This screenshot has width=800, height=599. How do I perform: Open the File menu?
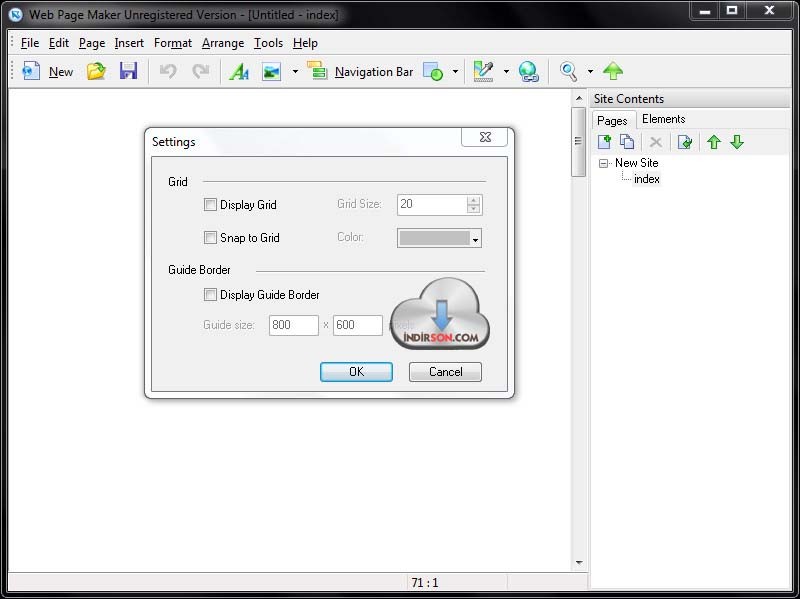(30, 43)
